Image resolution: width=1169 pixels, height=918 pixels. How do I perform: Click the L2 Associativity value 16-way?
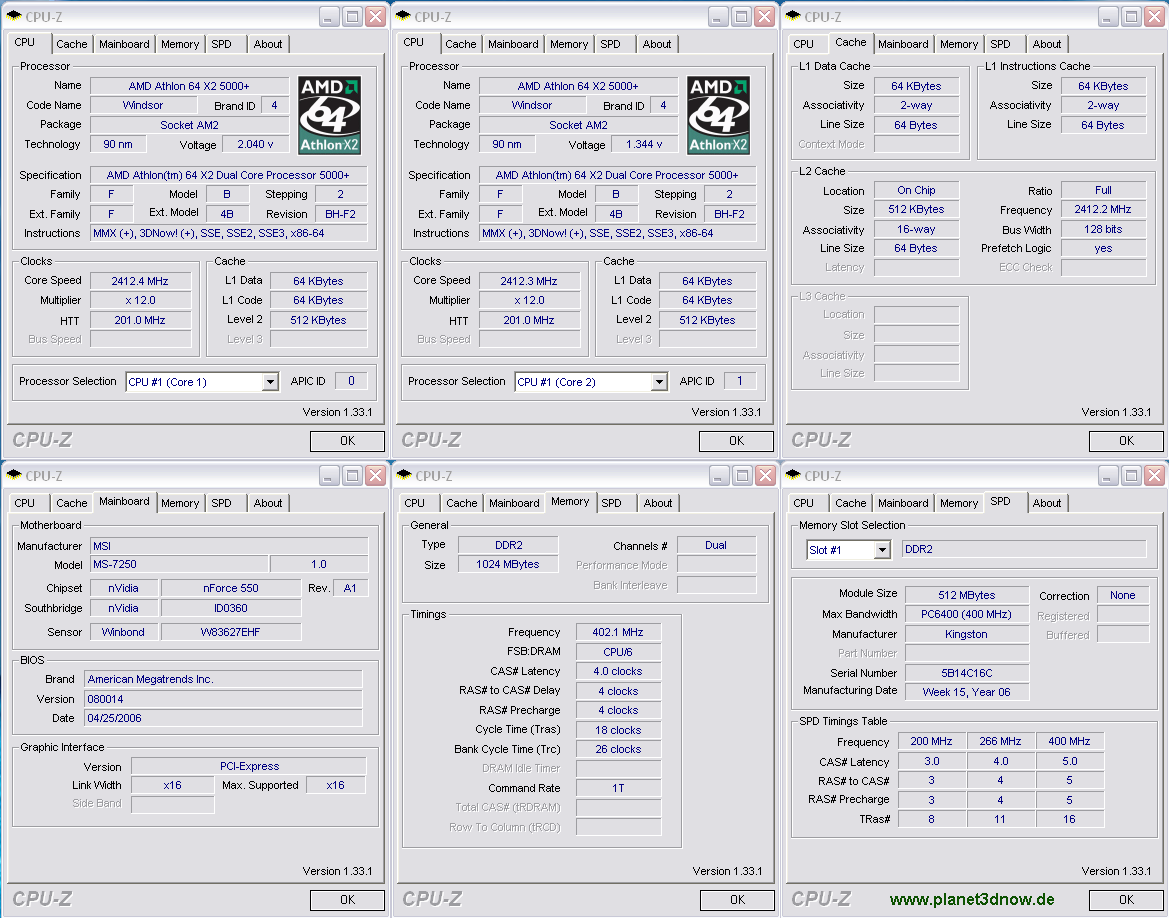[x=916, y=230]
